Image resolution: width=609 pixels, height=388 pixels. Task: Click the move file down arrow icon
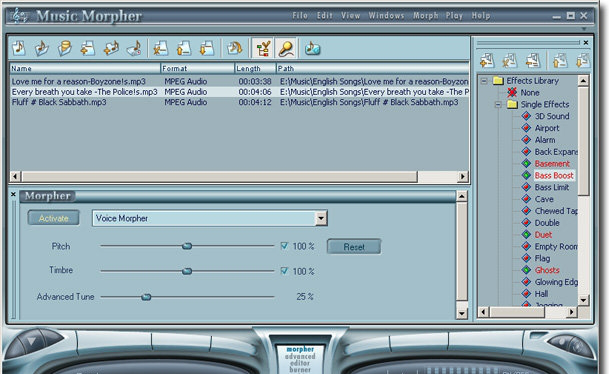[206, 49]
